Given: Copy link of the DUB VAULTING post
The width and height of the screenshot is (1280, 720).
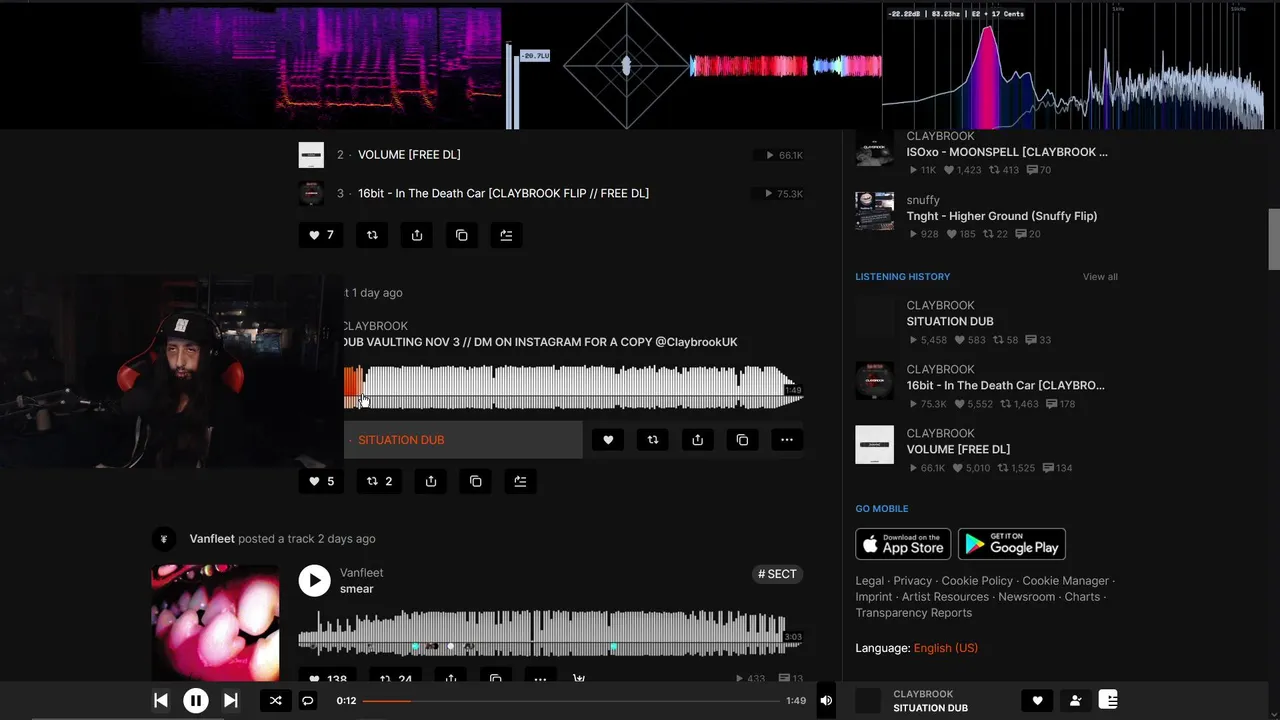Looking at the screenshot, I should (x=475, y=481).
